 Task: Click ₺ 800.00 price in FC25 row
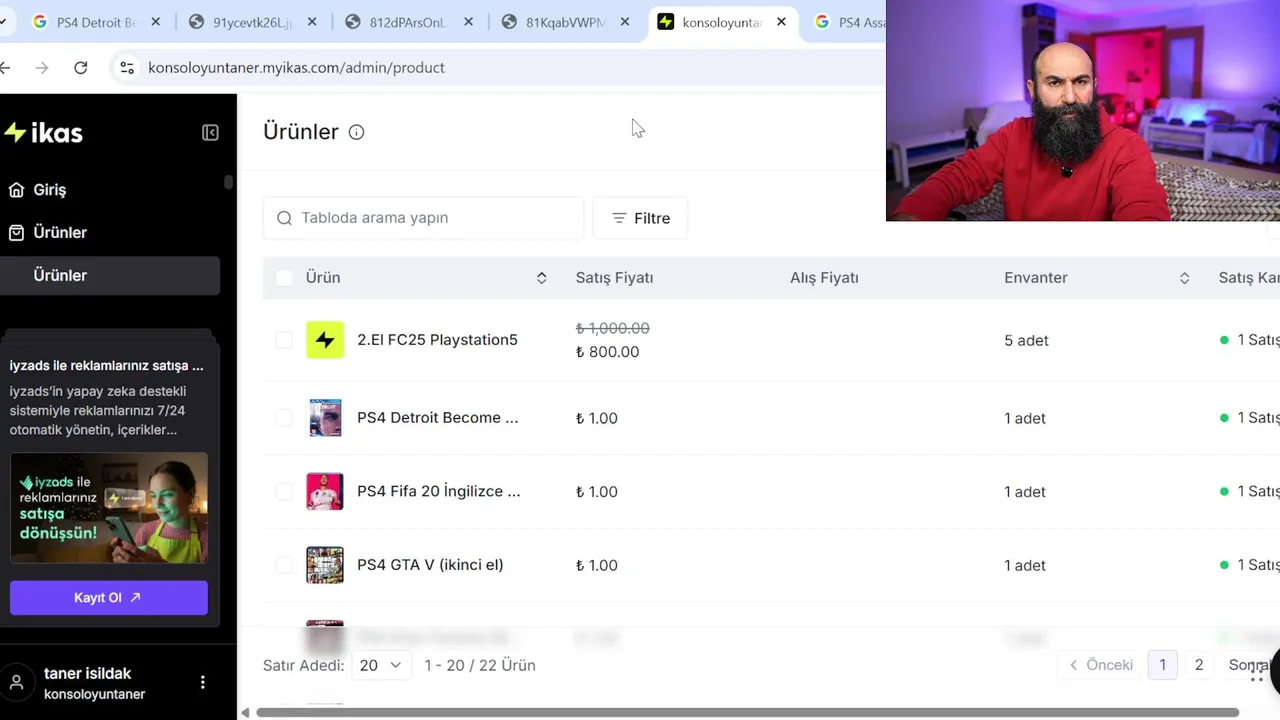click(x=607, y=352)
